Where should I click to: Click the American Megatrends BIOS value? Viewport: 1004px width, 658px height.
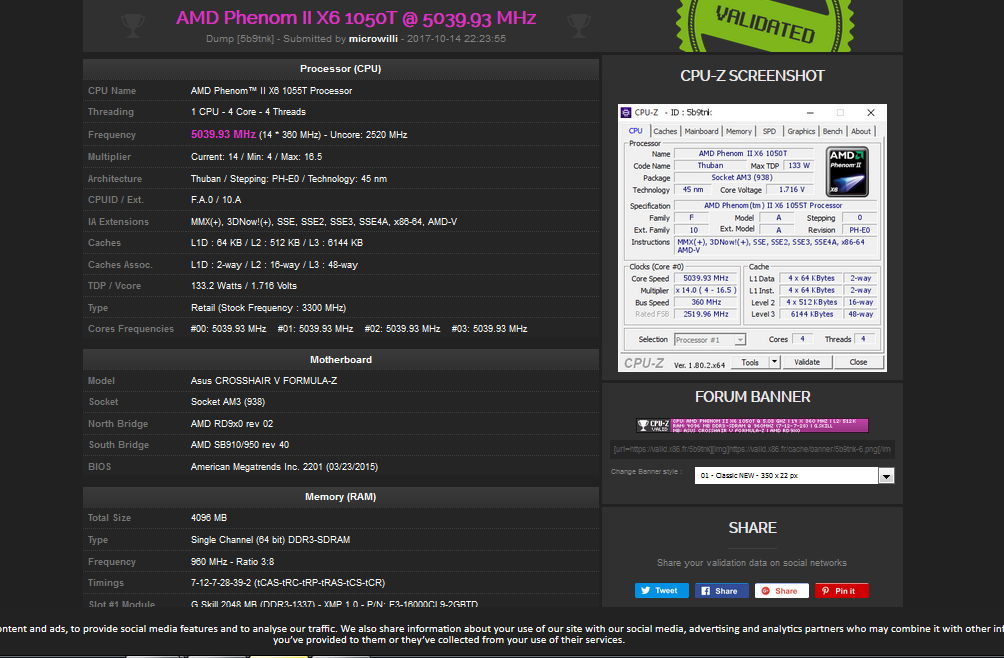pyautogui.click(x=284, y=467)
